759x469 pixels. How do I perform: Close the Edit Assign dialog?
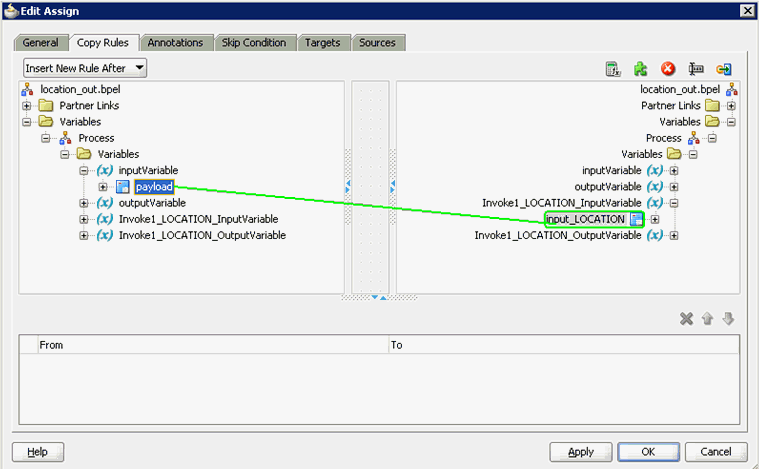747,11
